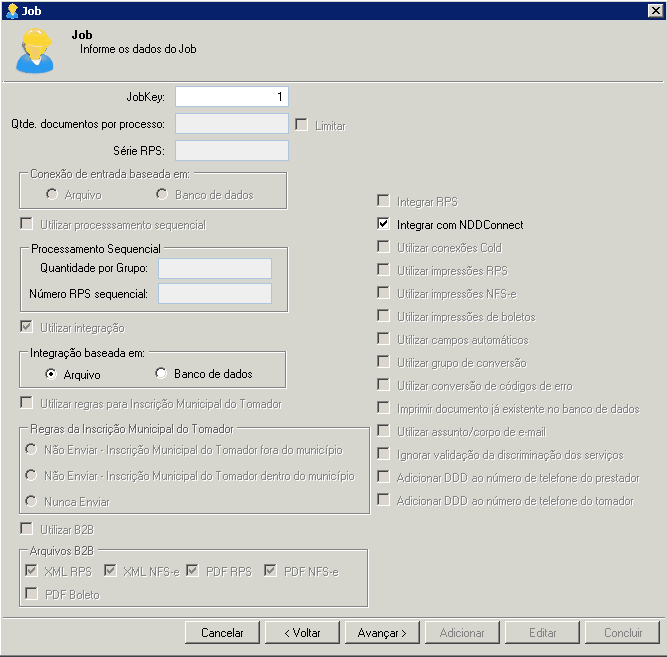
Task: Toggle the PDF NFS-e checkbox
Action: click(x=270, y=570)
